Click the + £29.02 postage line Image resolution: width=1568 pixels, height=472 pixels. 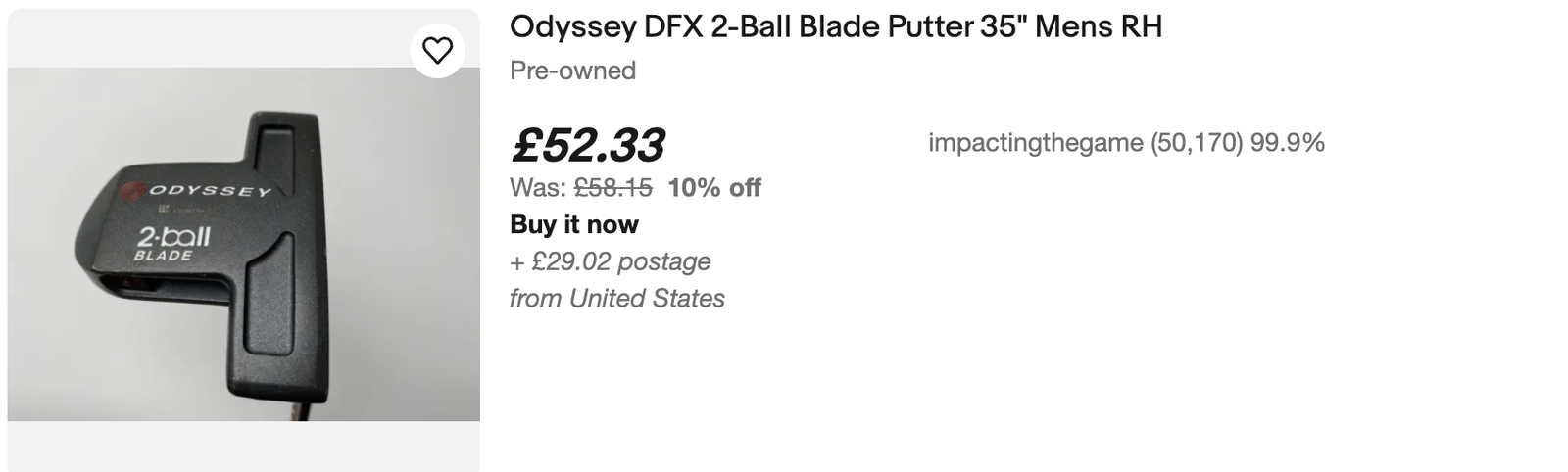pyautogui.click(x=610, y=261)
